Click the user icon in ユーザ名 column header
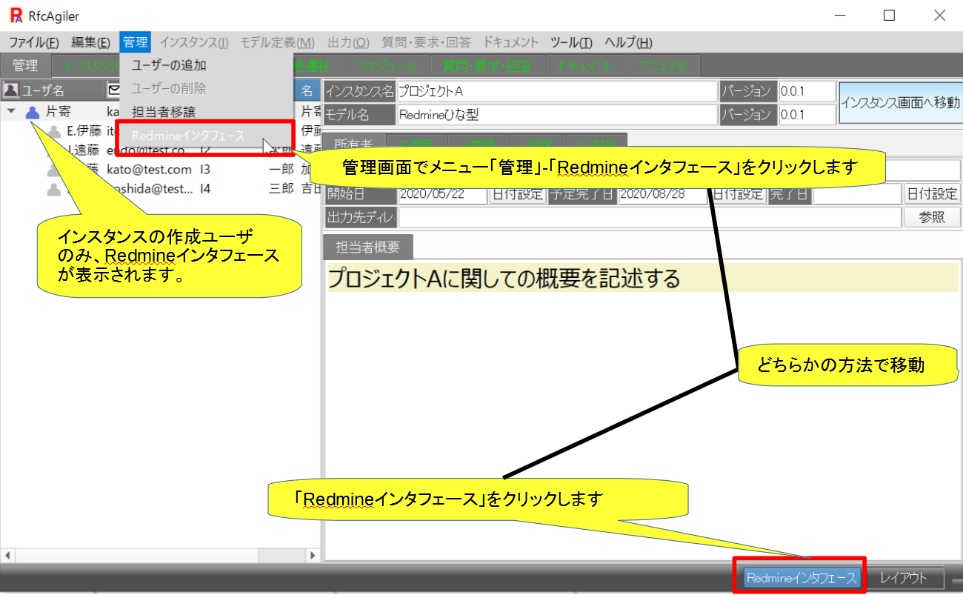963x595 pixels. (11, 90)
